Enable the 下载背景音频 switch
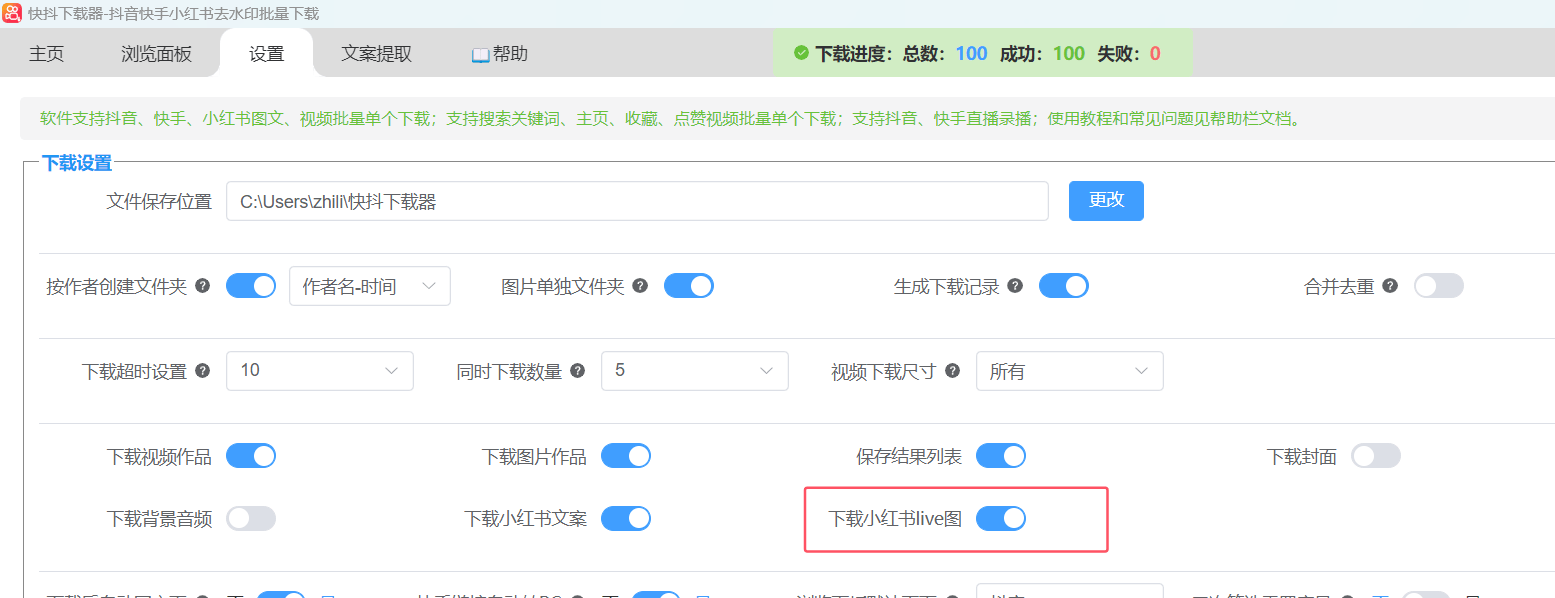Screen dimensions: 1555x598 tap(251, 518)
